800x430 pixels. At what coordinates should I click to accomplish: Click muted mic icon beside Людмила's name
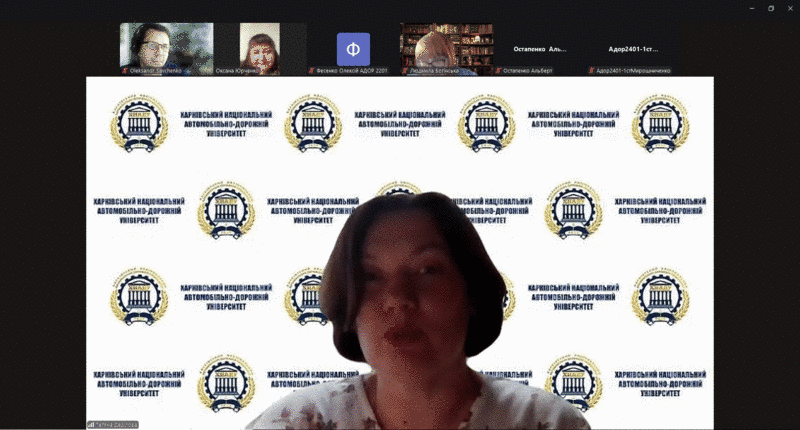[x=404, y=71]
